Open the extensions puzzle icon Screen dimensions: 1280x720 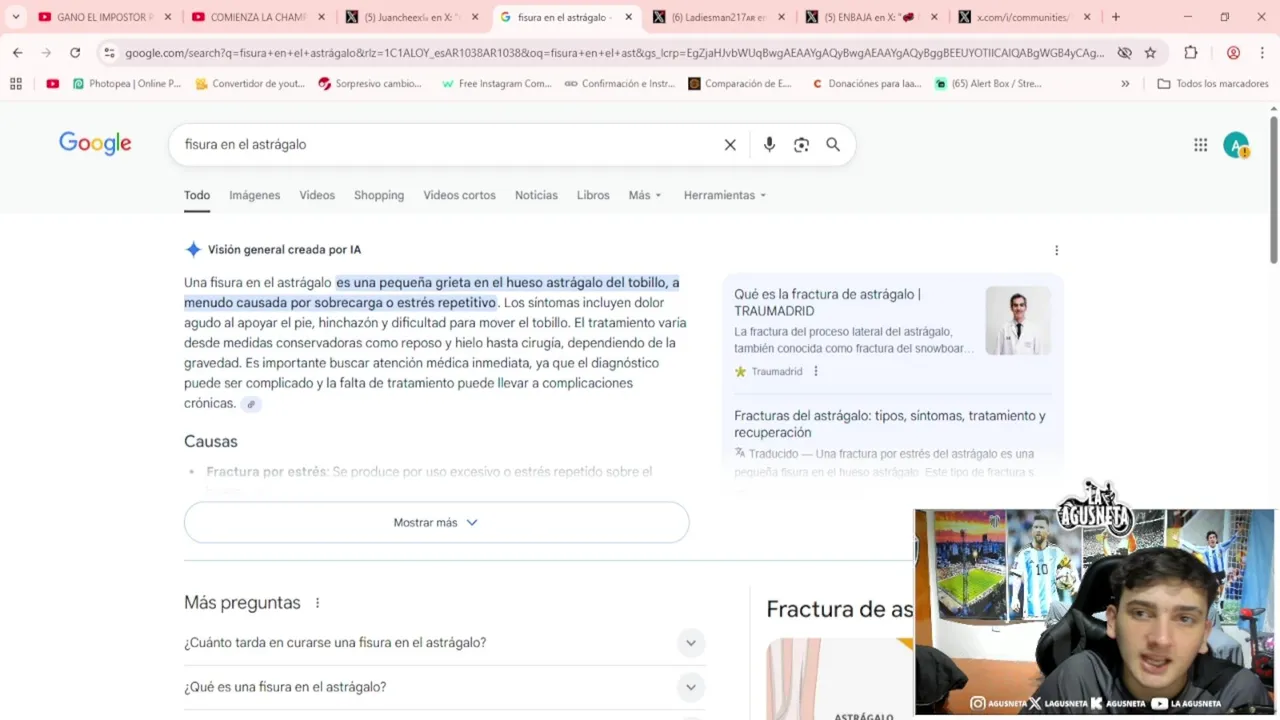tap(1191, 53)
